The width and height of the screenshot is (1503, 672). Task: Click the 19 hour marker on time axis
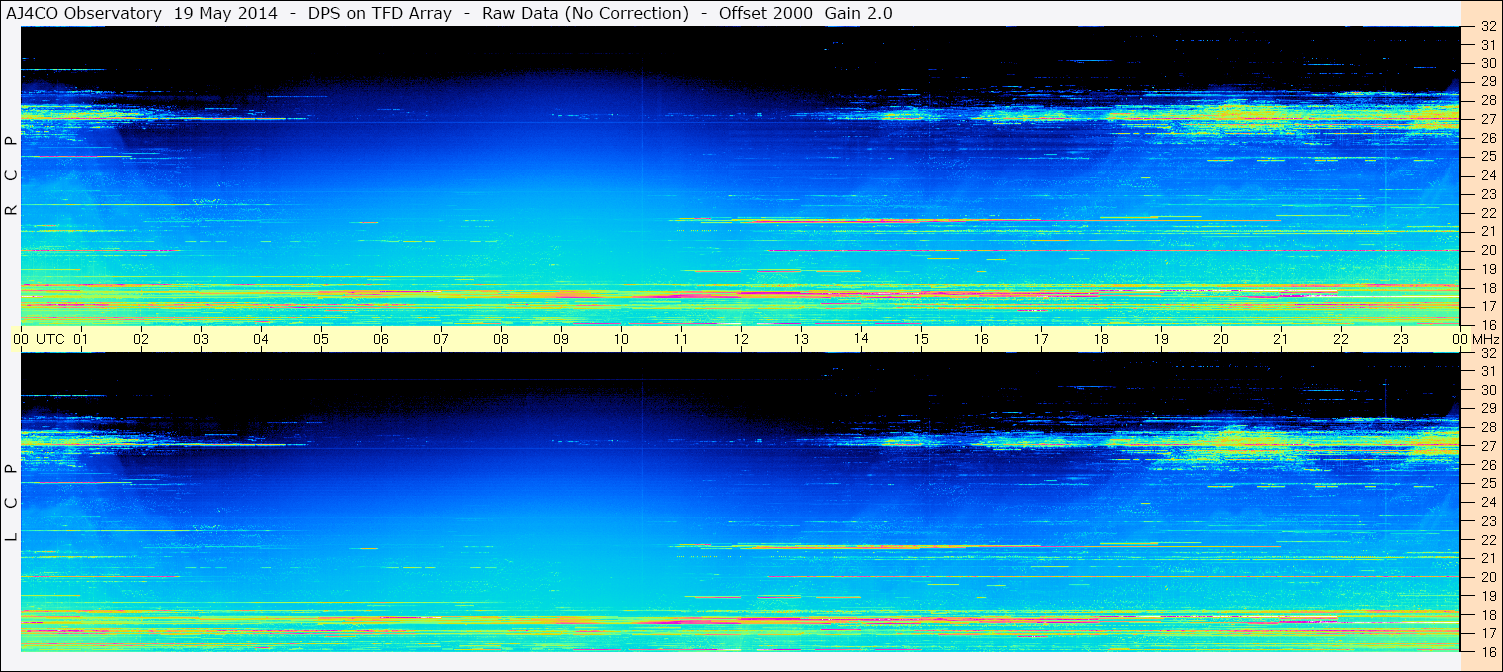tap(1161, 339)
